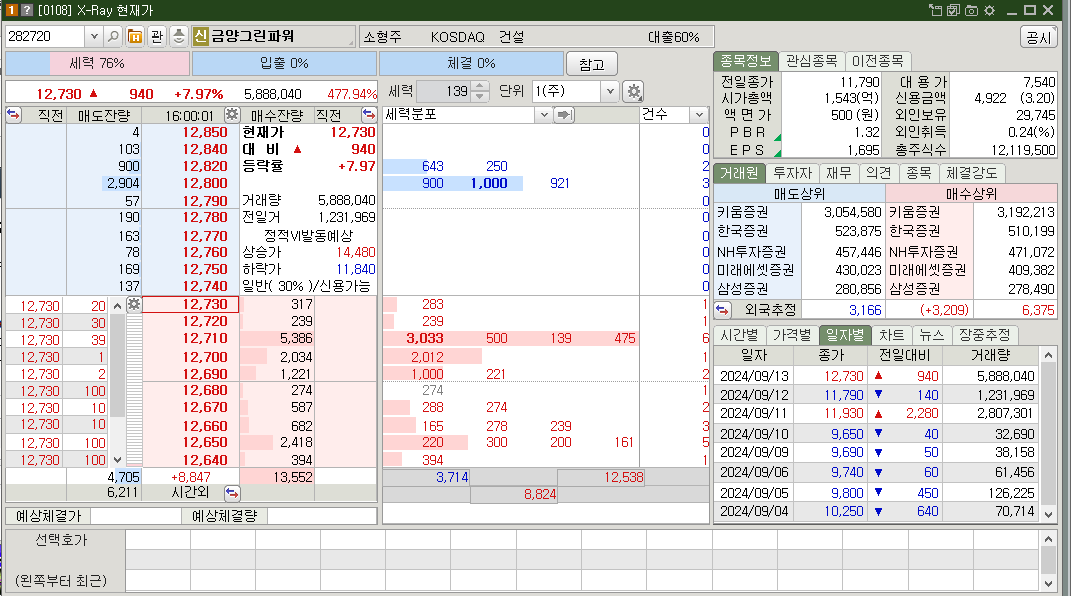The height and width of the screenshot is (596, 1071).
Task: Select the 장중추정 tab
Action: 984,335
